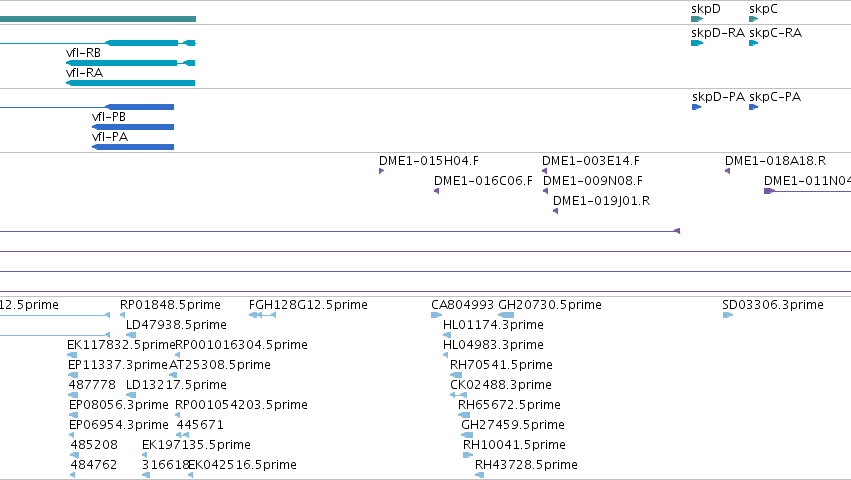Pick the LD47938.5prime EST label
This screenshot has width=851, height=480.
click(176, 325)
